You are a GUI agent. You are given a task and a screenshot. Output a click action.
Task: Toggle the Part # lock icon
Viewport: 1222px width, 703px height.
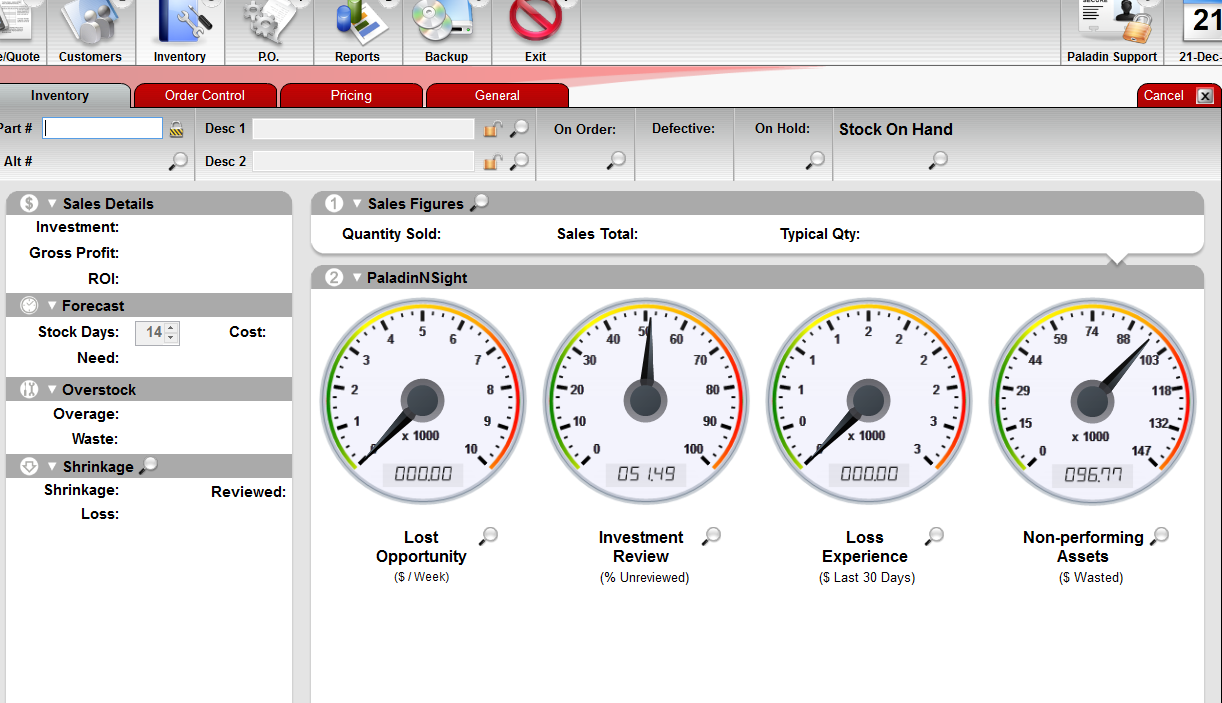point(177,129)
